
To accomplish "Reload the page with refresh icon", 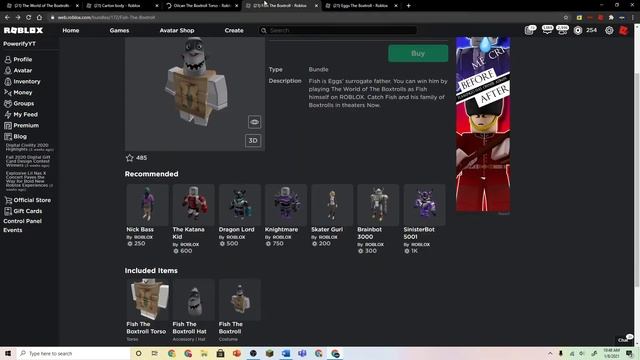I will click(x=29, y=18).
